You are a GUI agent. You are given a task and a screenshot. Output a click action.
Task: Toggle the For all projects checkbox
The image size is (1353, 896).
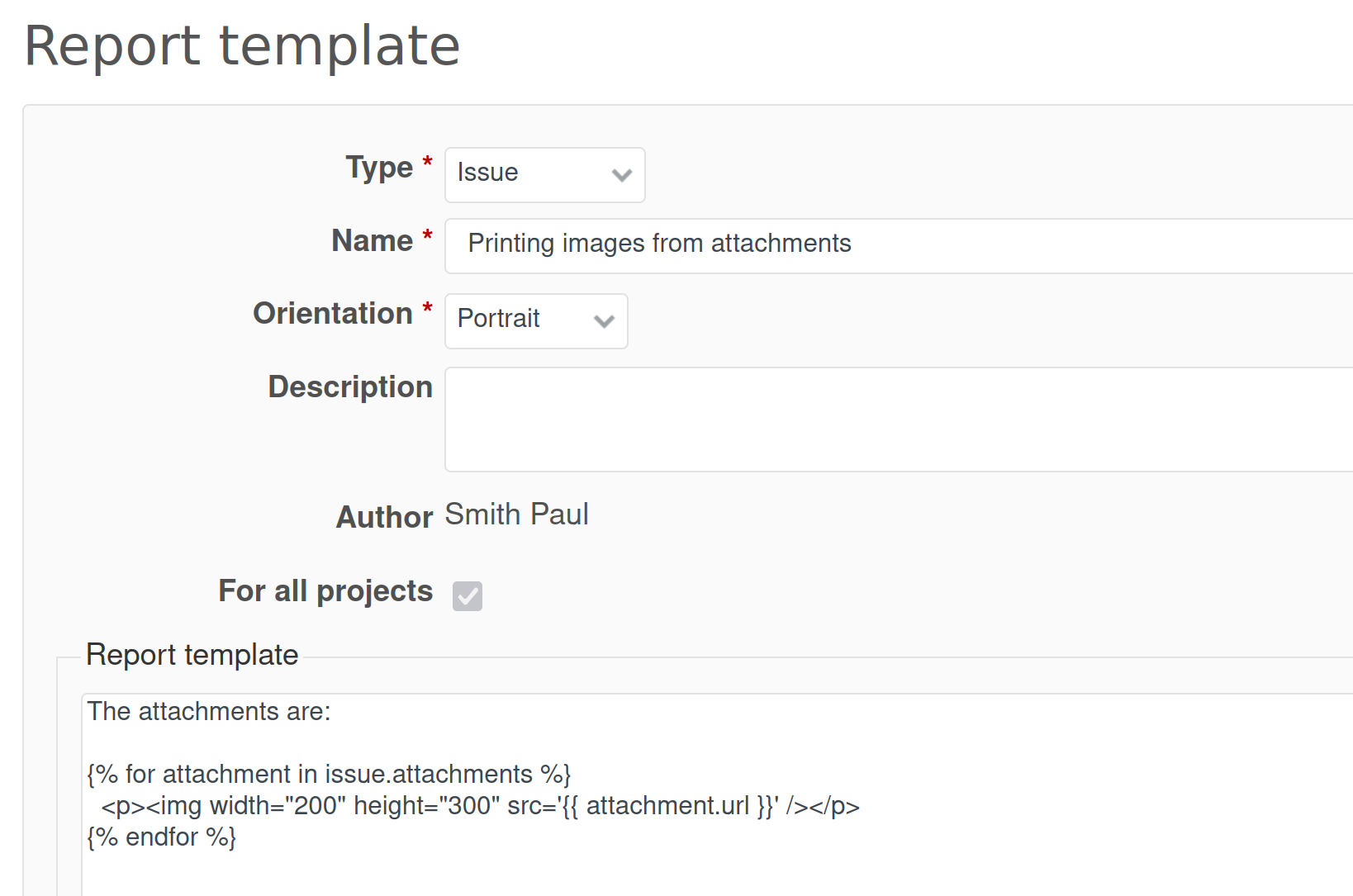[x=467, y=595]
